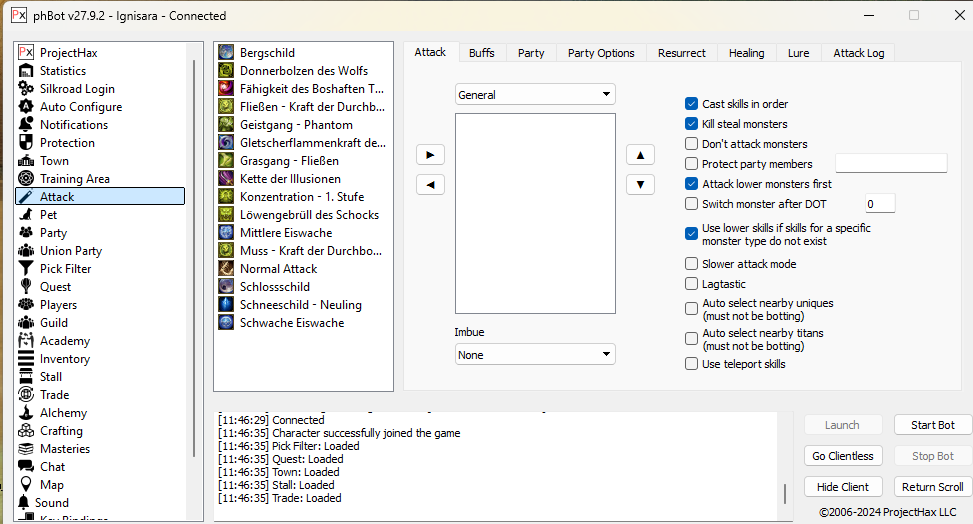
Task: Enable the Lagtastic checkbox
Action: click(x=692, y=284)
